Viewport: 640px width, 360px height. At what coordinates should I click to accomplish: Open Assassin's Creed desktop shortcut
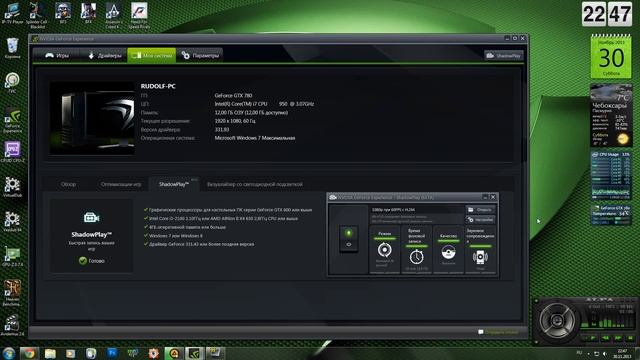tap(113, 15)
